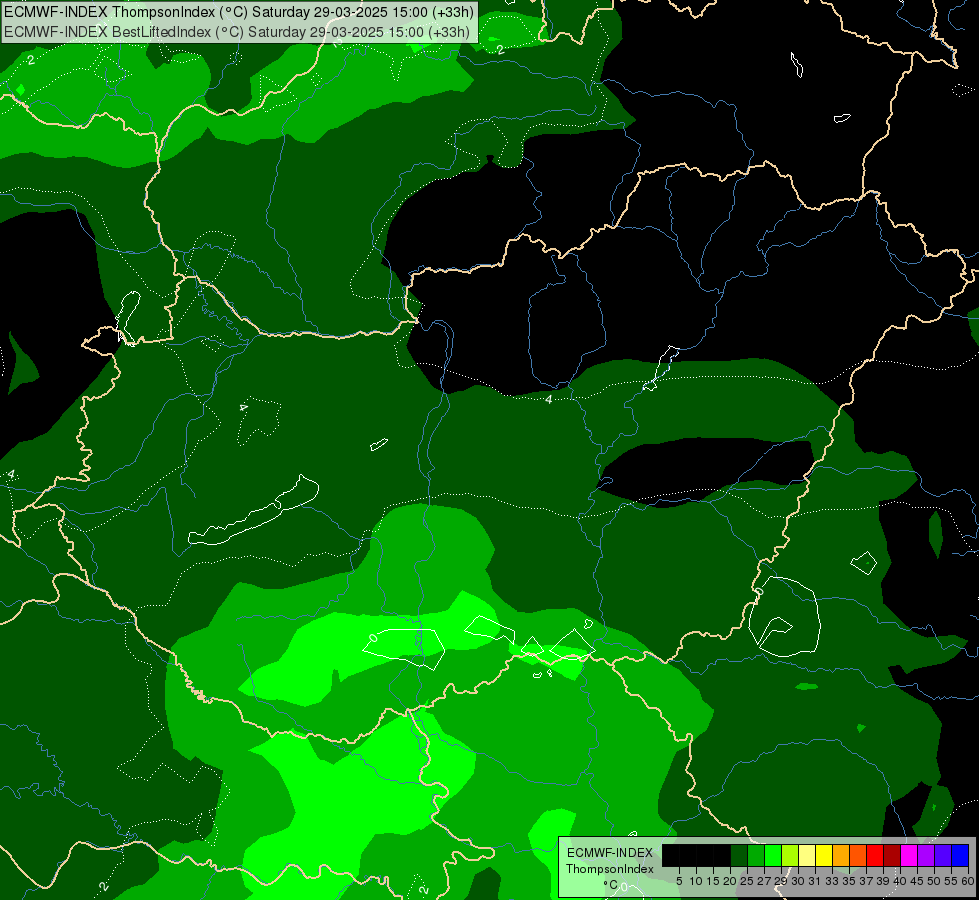
Task: Click legend scale value 31
Action: (x=815, y=881)
